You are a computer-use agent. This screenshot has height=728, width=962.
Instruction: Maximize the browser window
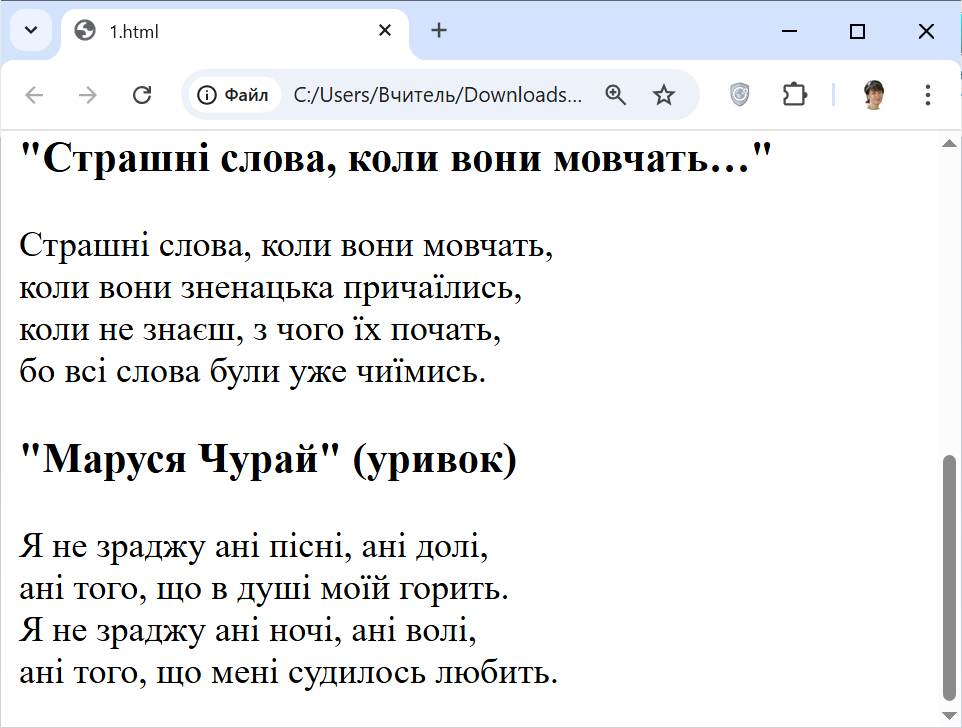point(857,31)
